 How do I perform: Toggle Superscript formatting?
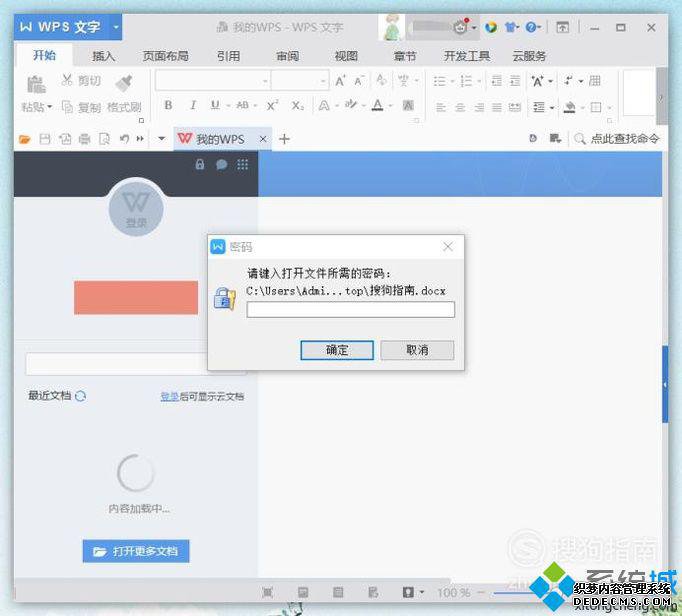[273, 105]
